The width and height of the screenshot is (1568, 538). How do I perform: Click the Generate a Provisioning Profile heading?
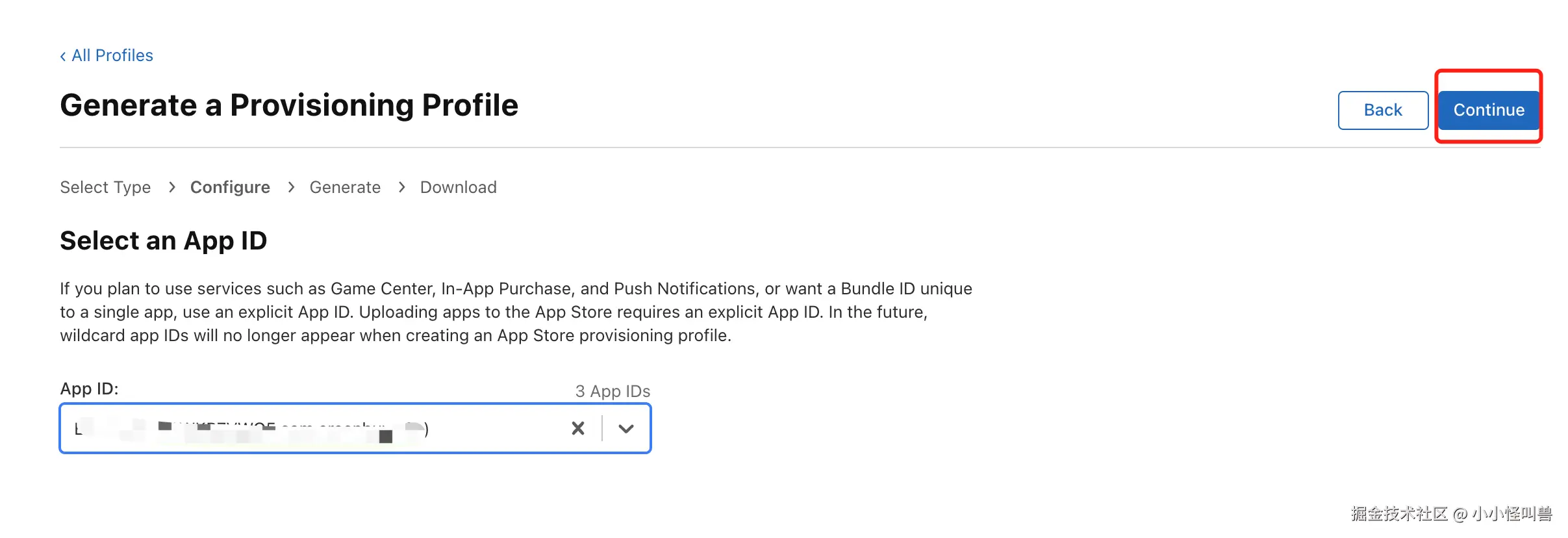pos(289,105)
